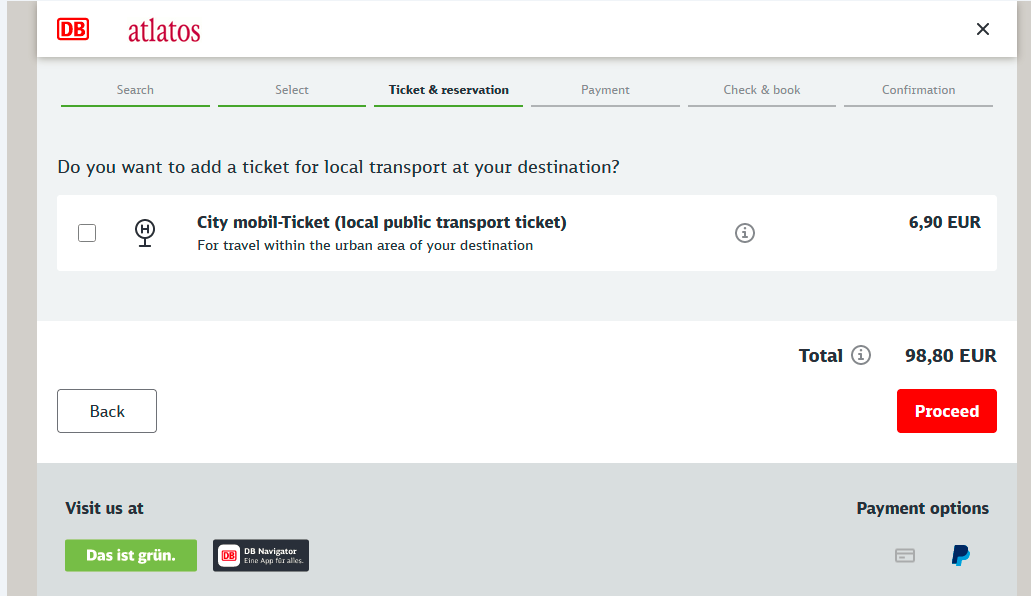Jump to the Check & book step
Image resolution: width=1031 pixels, height=596 pixels.
click(761, 90)
